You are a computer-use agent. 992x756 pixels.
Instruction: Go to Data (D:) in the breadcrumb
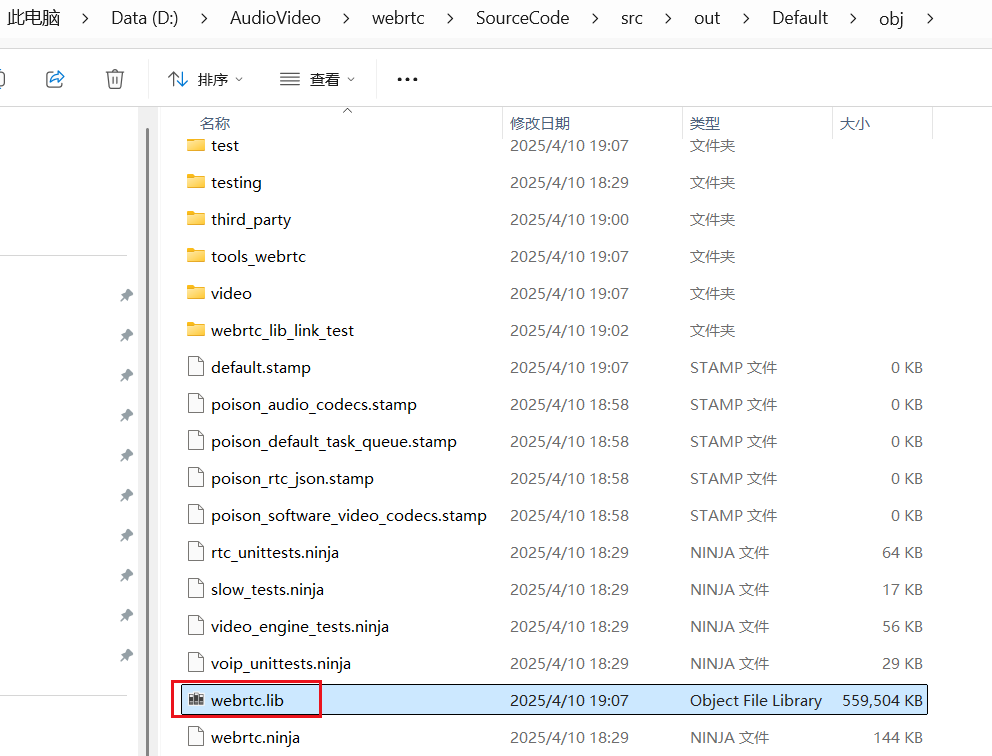pyautogui.click(x=145, y=18)
